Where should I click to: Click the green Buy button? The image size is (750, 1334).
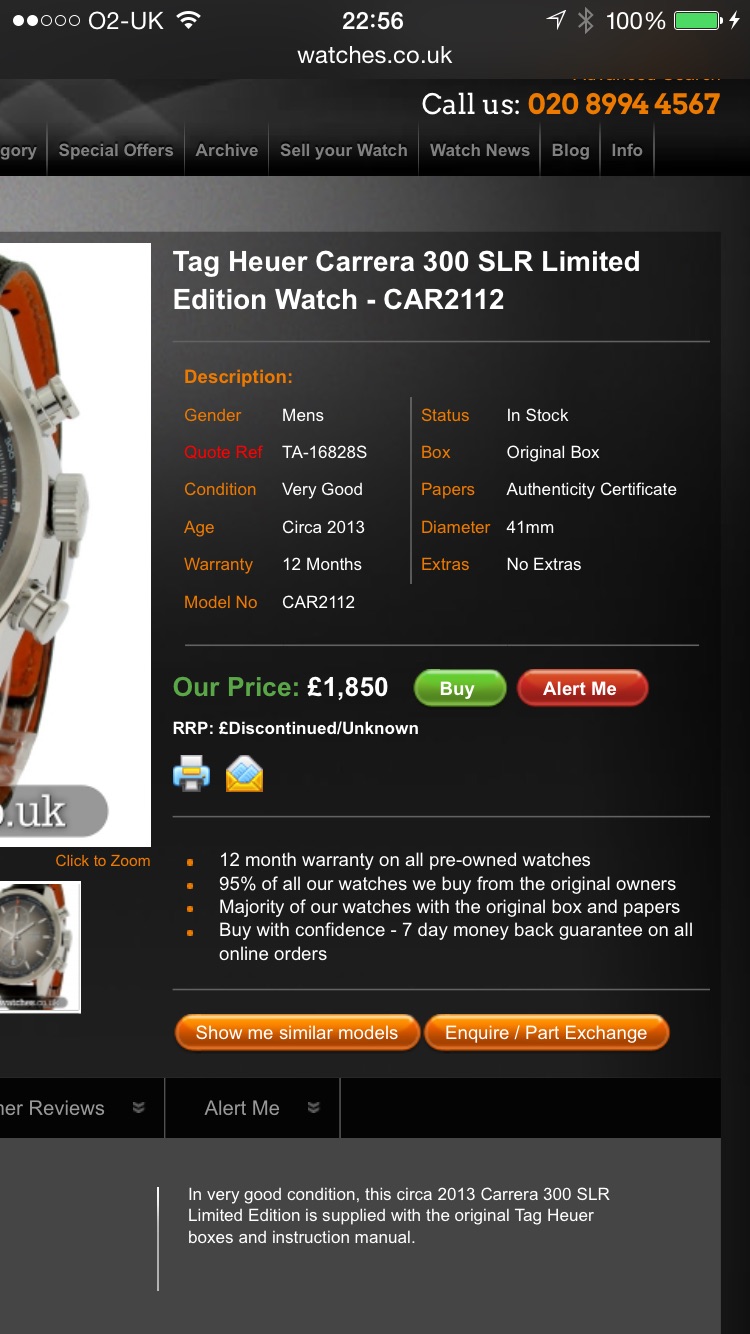(459, 689)
